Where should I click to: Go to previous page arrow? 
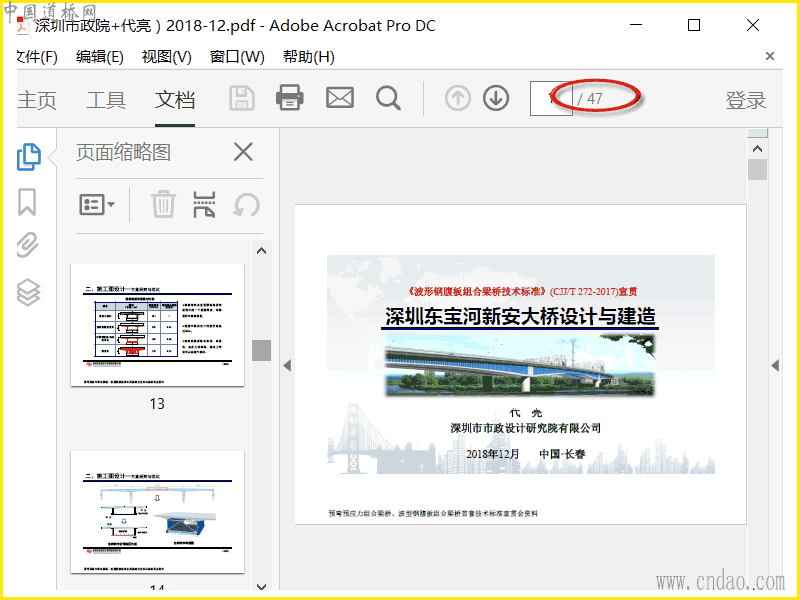(458, 98)
